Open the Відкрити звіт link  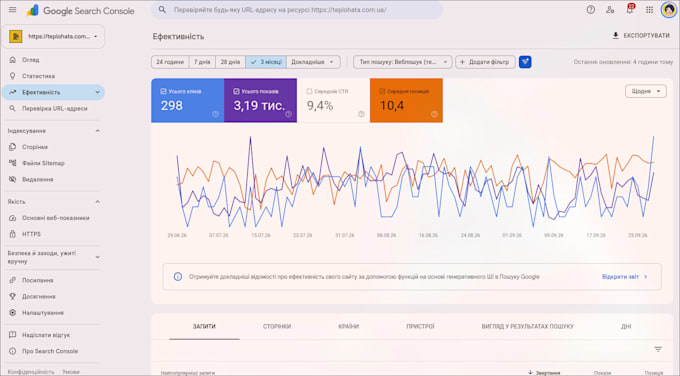click(x=624, y=277)
